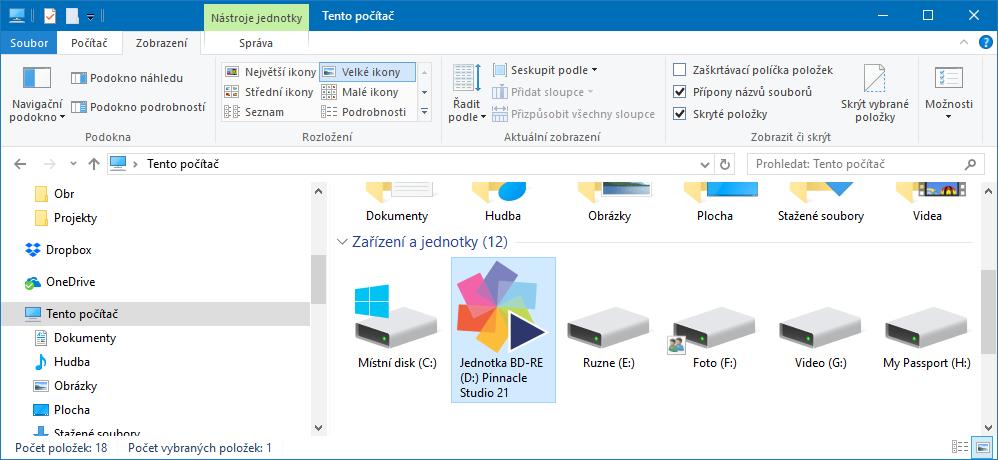Click Přidat sloupce button
Viewport: 998px width, 460px height.
(543, 92)
